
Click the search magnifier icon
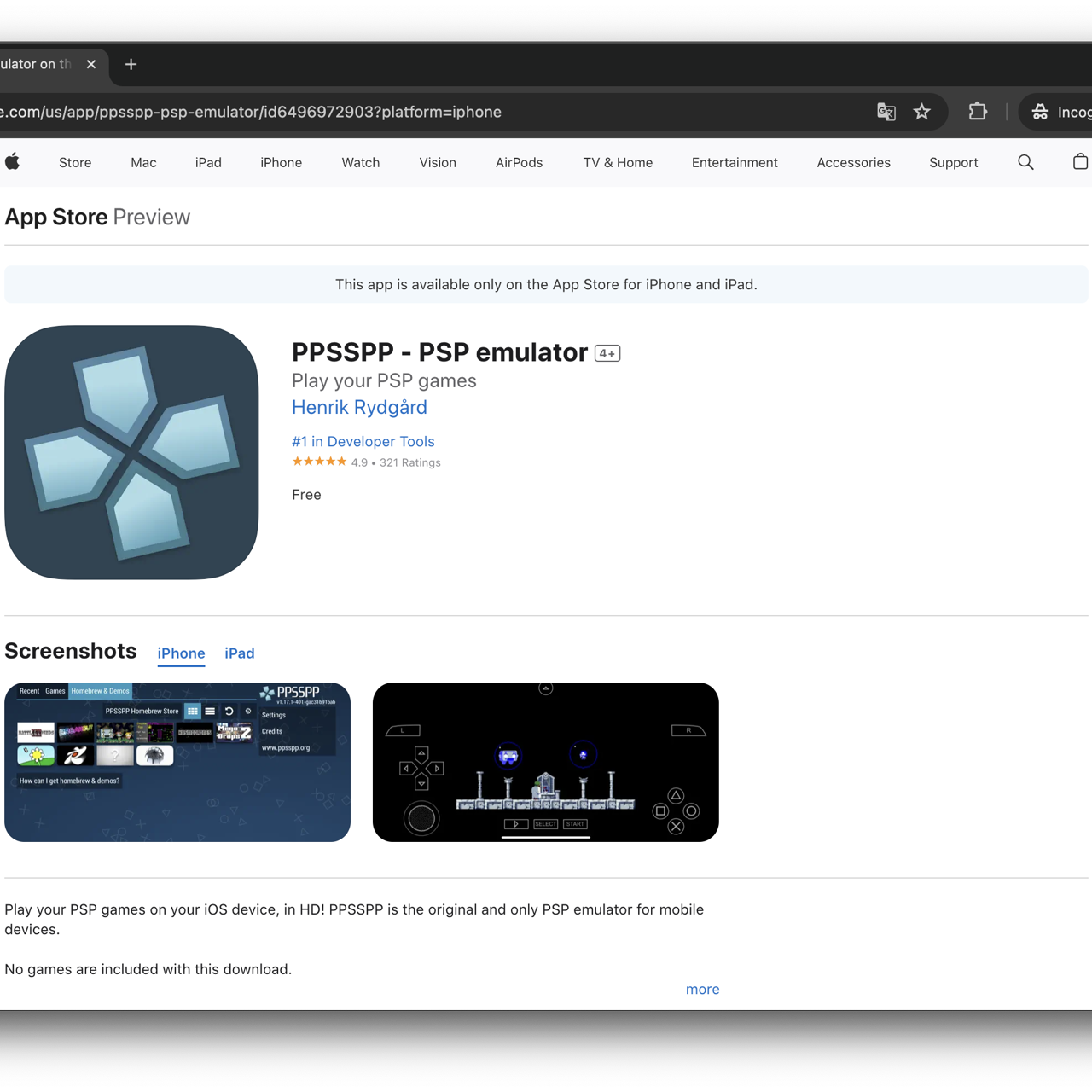(1025, 162)
